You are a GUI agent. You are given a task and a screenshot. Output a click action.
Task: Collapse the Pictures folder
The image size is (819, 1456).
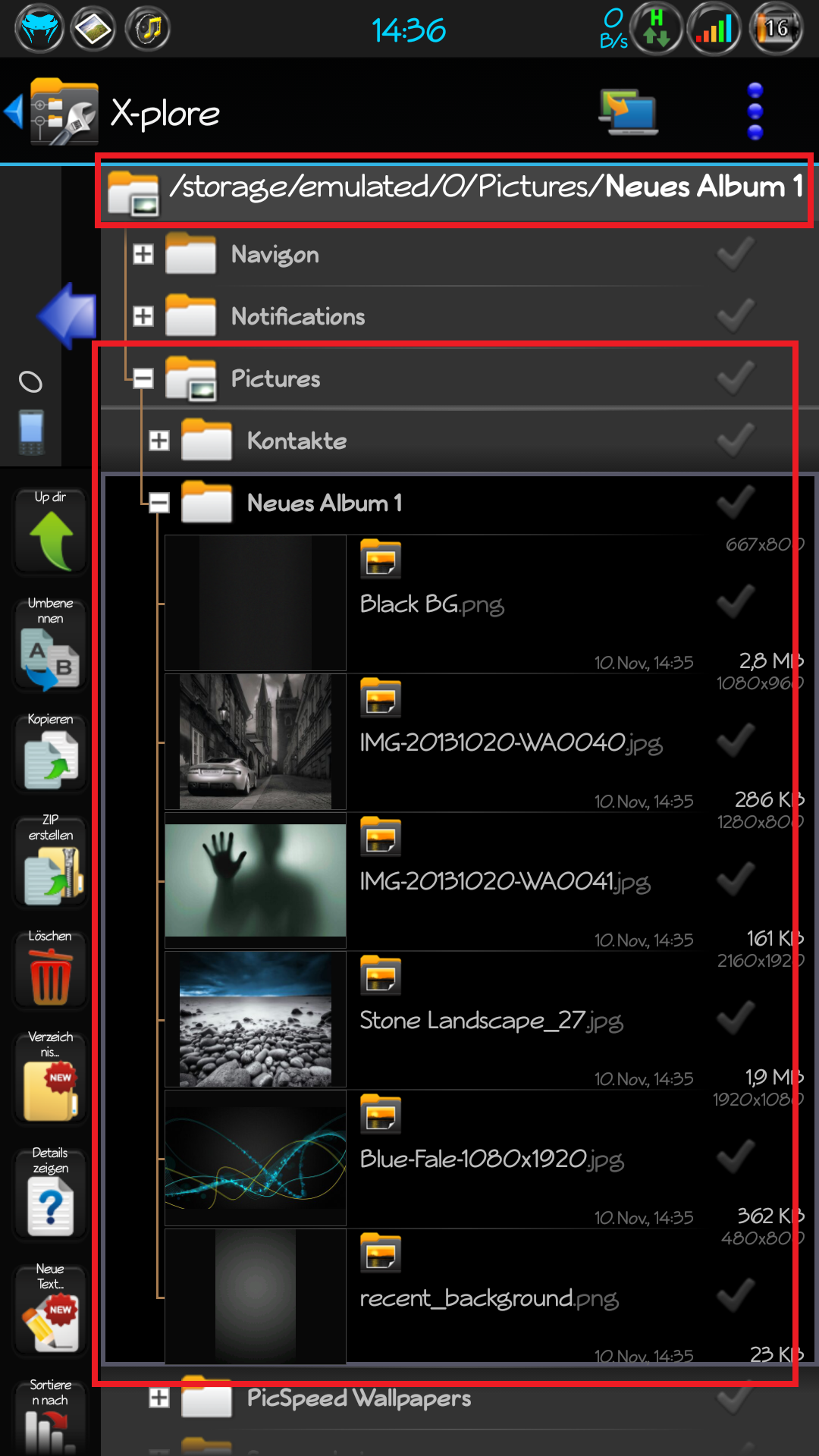(x=143, y=378)
